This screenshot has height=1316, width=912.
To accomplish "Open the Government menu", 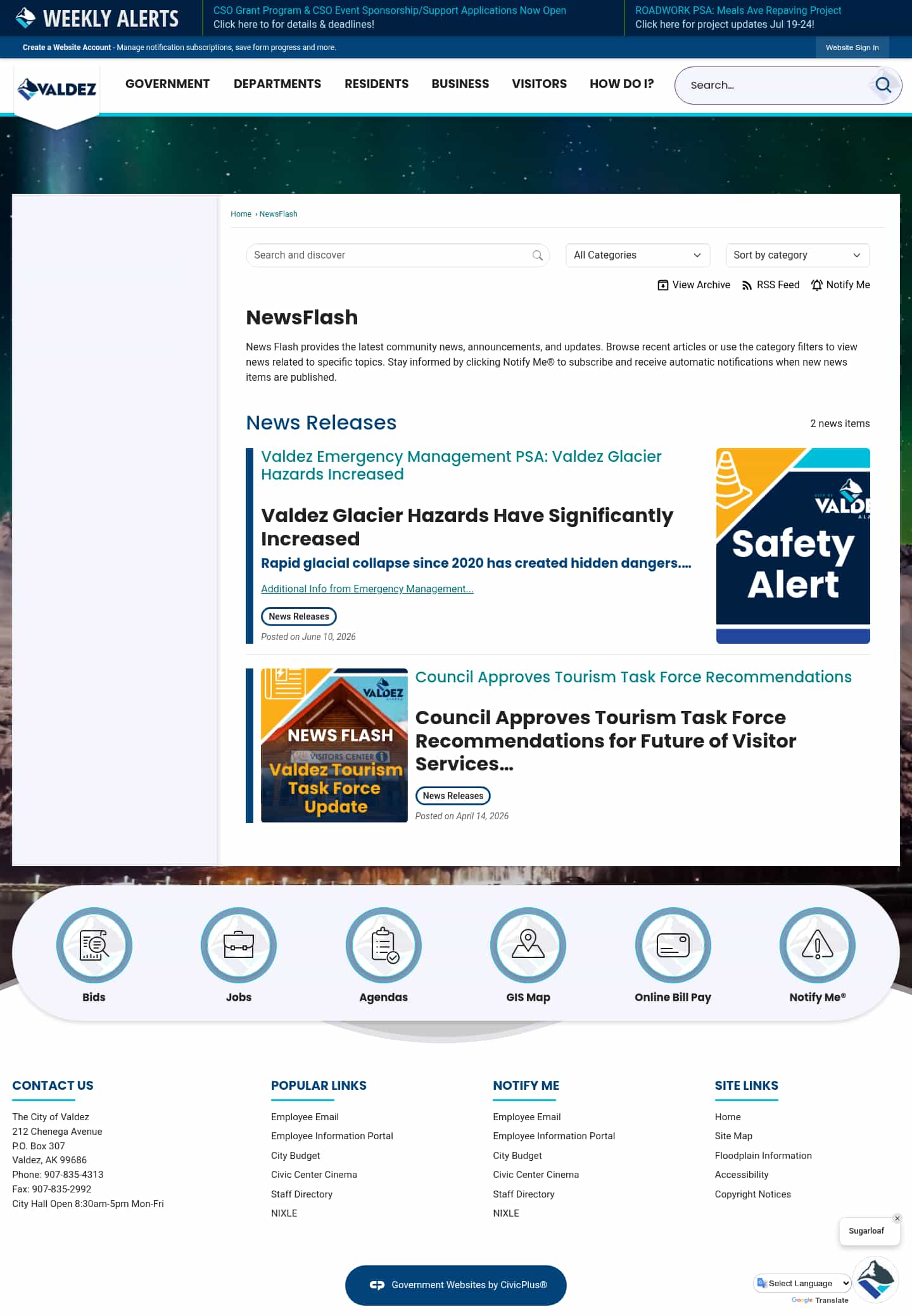I will click(x=167, y=84).
